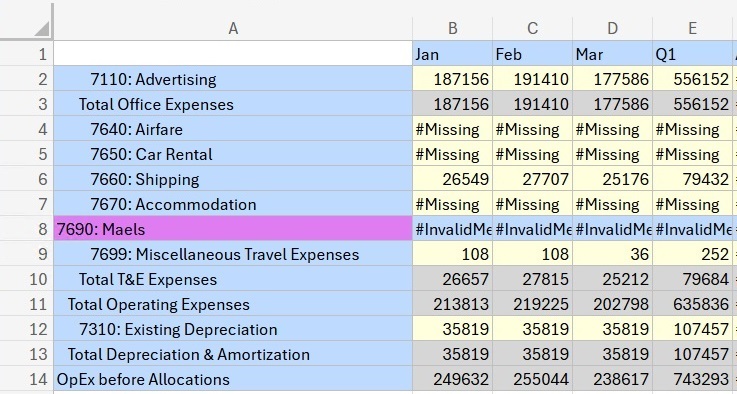
Task: Select OpEx before Allocations cell
Action: coord(233,379)
